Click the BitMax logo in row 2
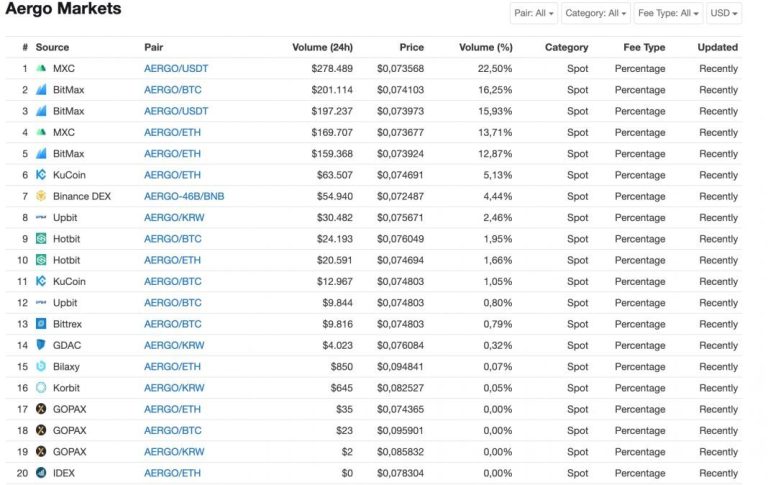 pos(41,90)
